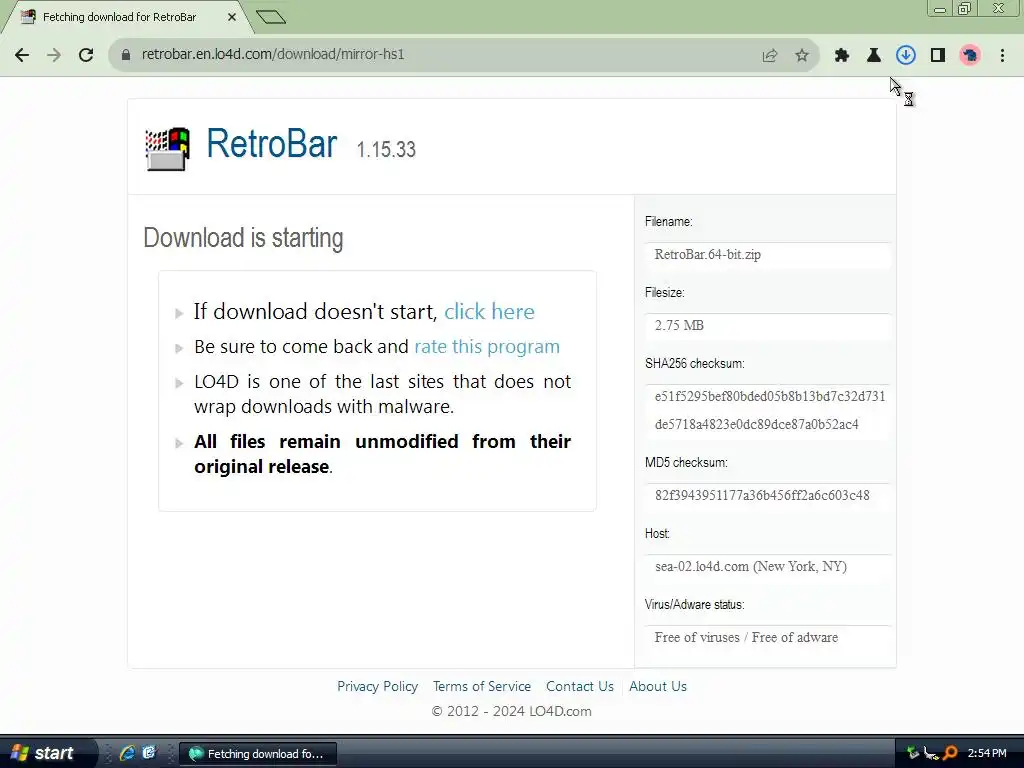Click the SHA256 checksum value
Image resolution: width=1024 pixels, height=768 pixels.
point(770,410)
